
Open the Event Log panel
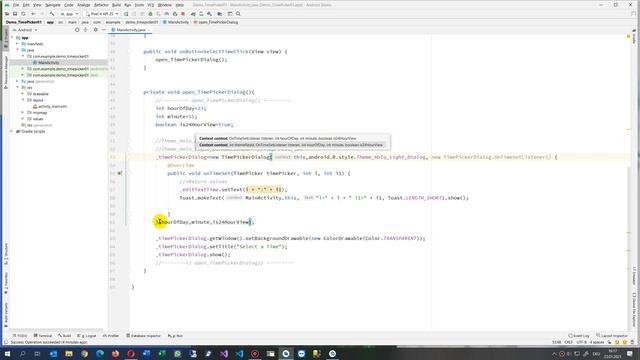(x=579, y=336)
